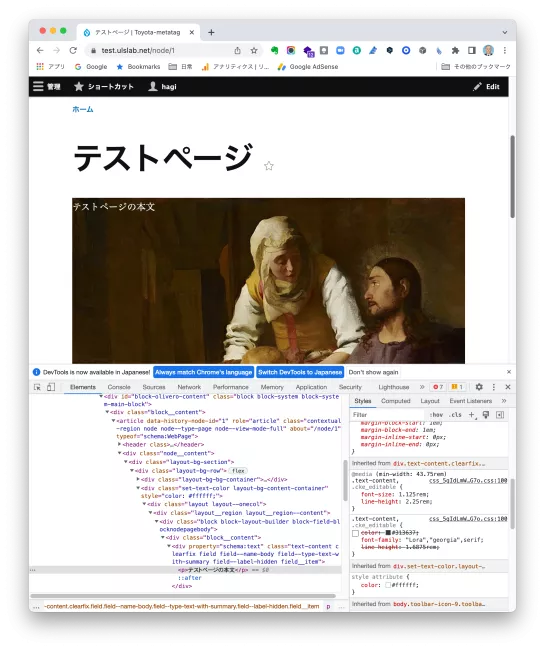Image resolution: width=545 pixels, height=650 pixels.
Task: Open the Google AdSense bookmark
Action: (x=308, y=67)
